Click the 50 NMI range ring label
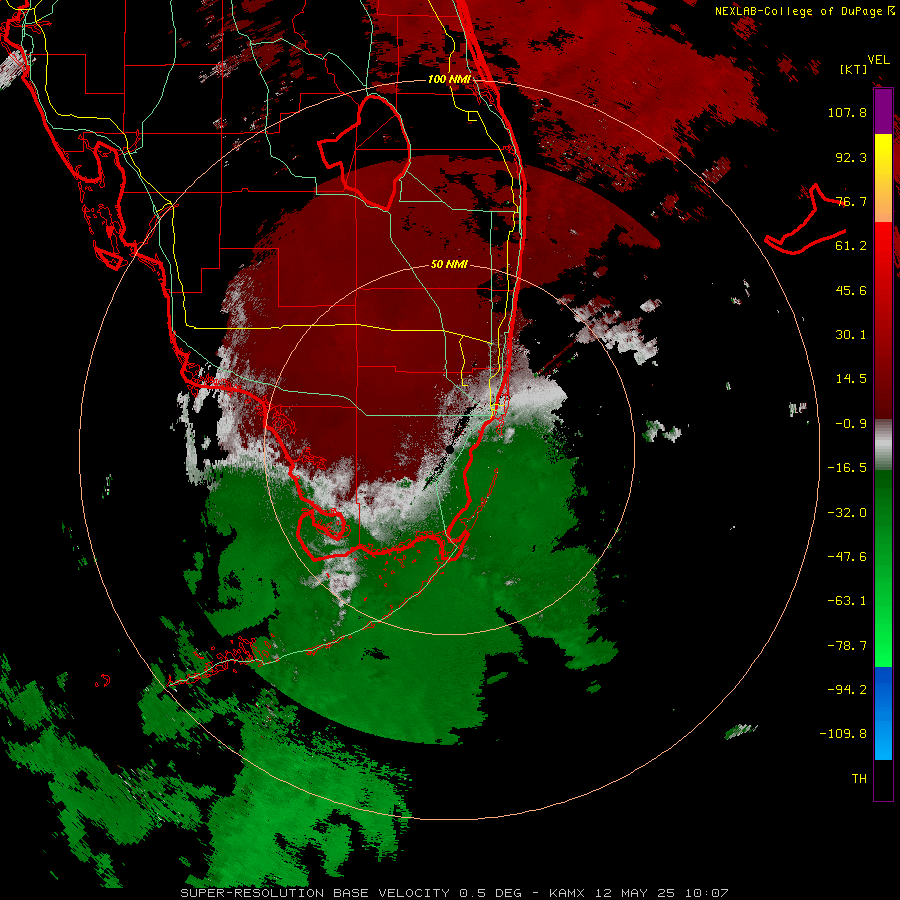The height and width of the screenshot is (900, 900). [x=449, y=265]
